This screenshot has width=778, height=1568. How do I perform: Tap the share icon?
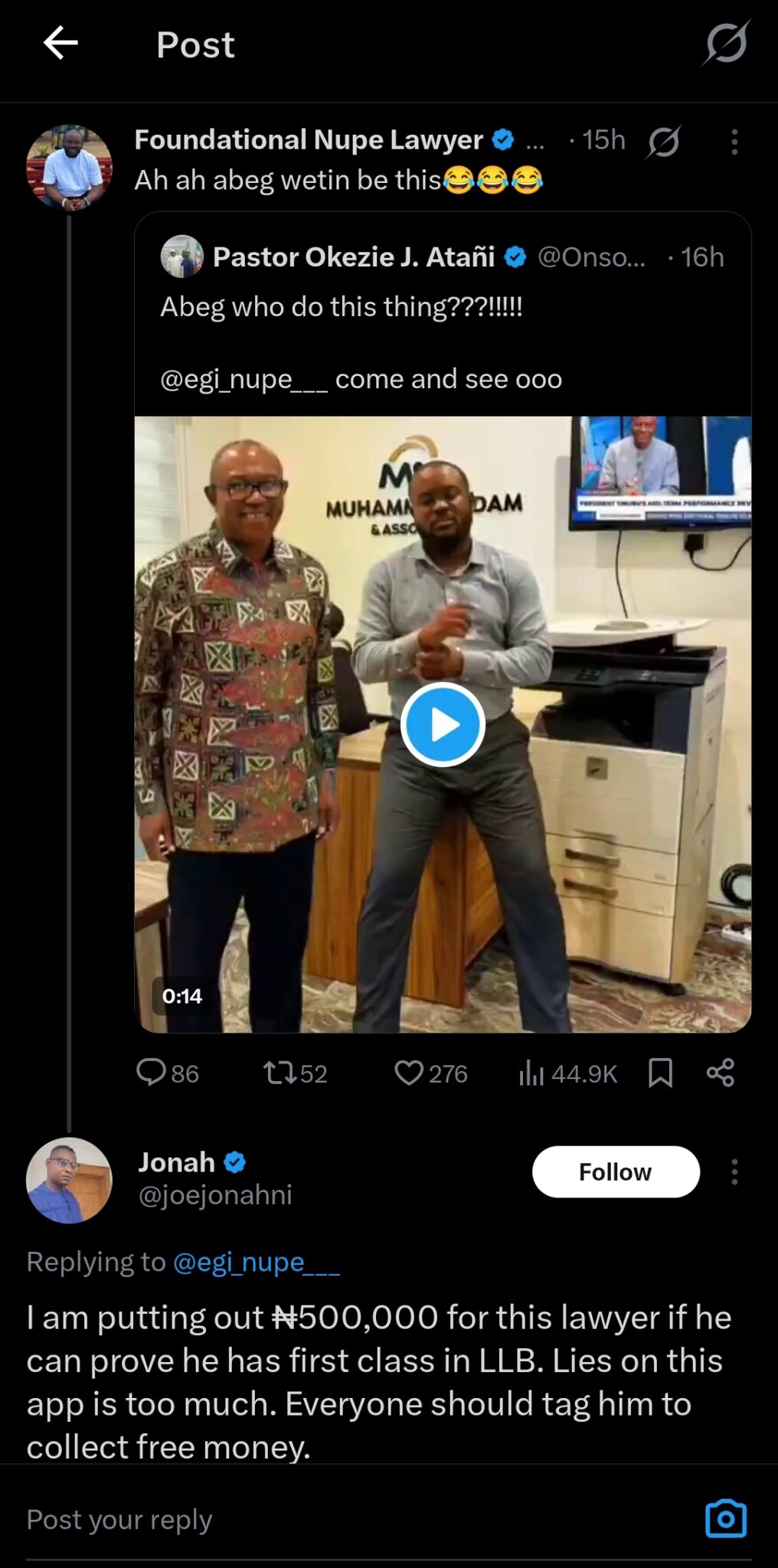[720, 1073]
